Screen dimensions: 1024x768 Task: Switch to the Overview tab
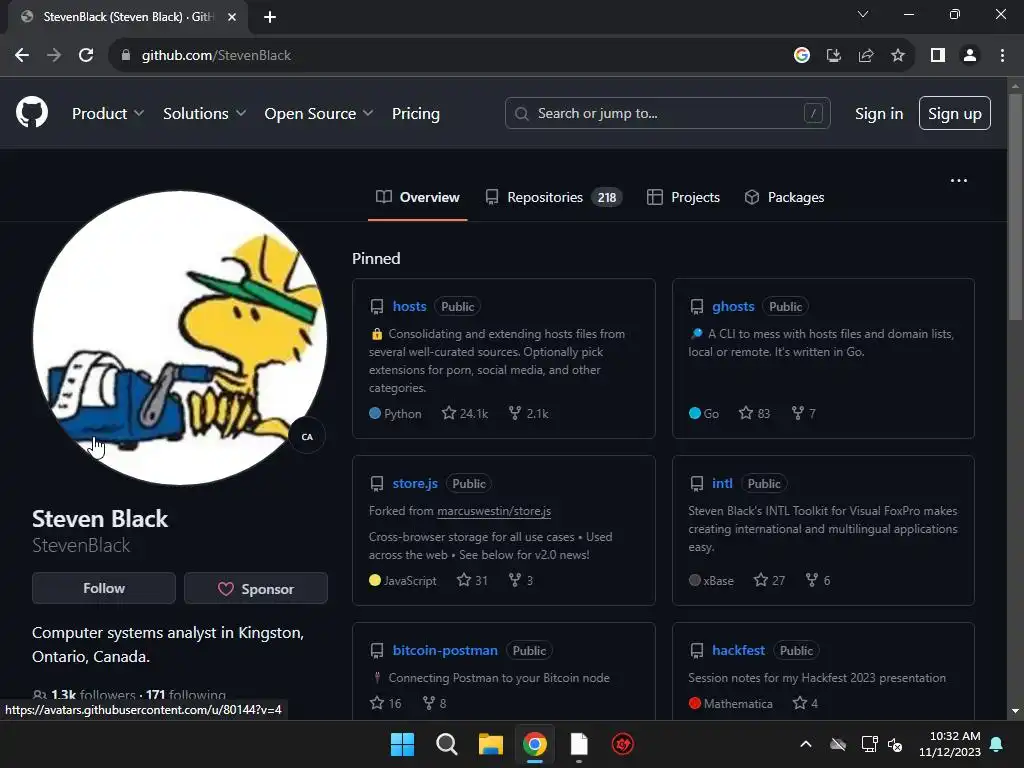tap(418, 197)
